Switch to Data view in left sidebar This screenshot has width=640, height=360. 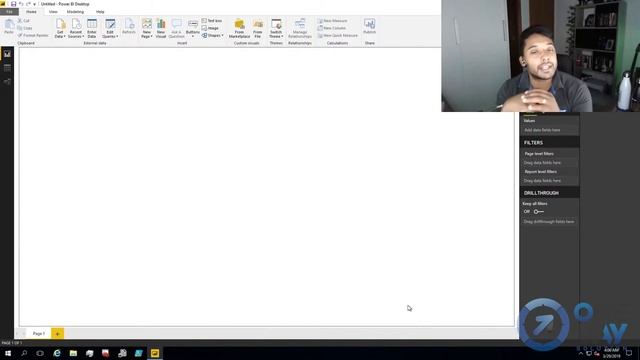tap(7, 68)
